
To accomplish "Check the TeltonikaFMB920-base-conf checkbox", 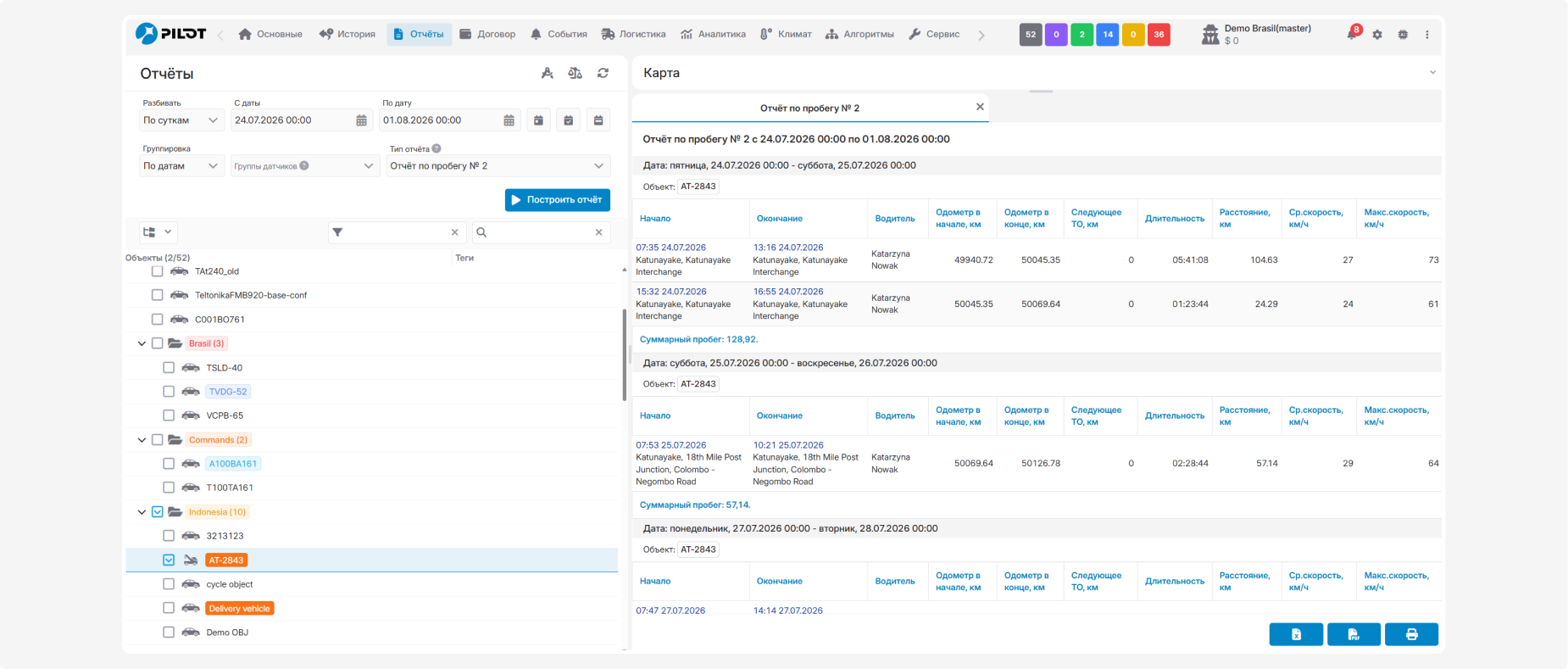I will (157, 295).
